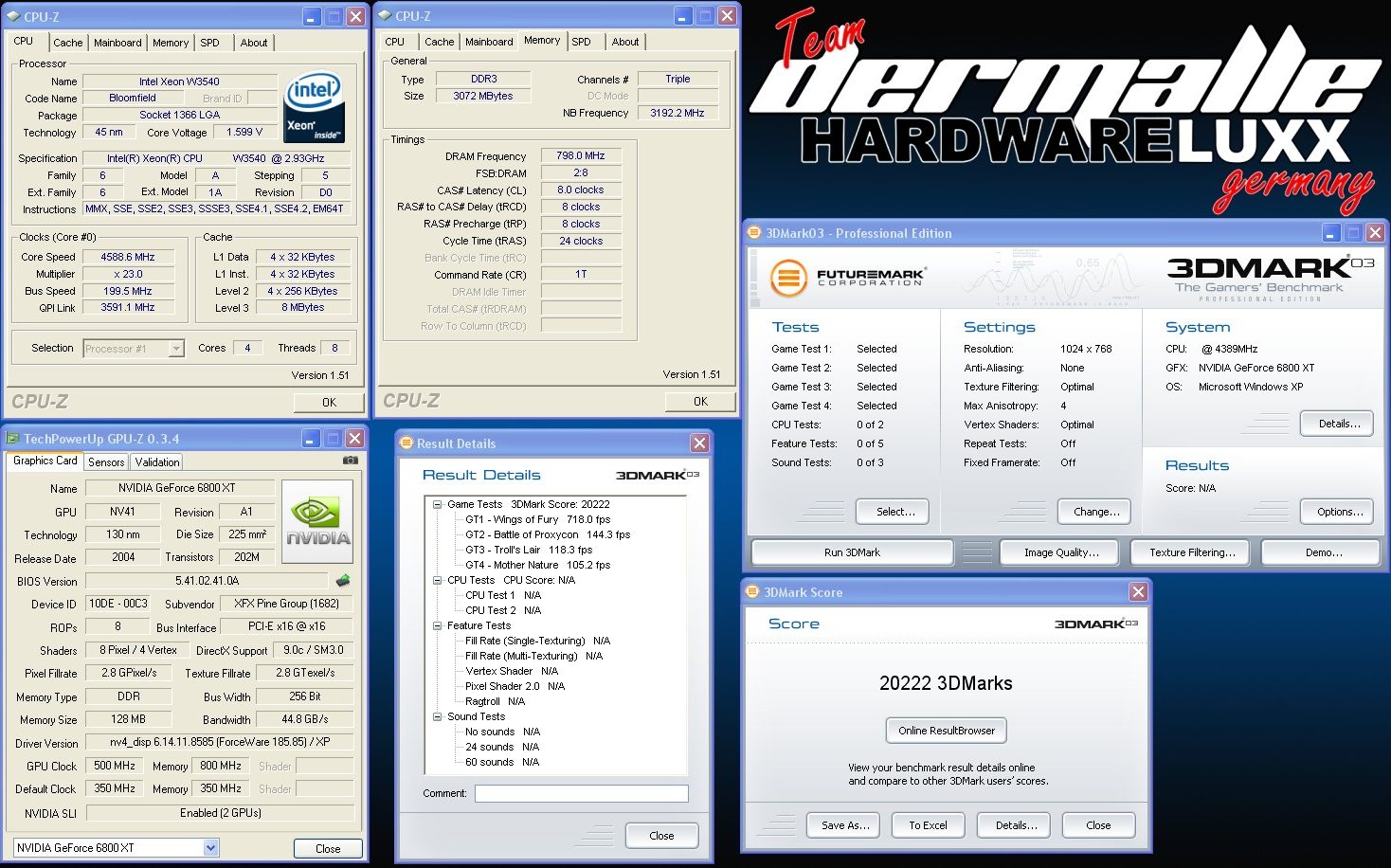Image resolution: width=1391 pixels, height=868 pixels.
Task: Click Options button under Results
Action: [x=1338, y=512]
